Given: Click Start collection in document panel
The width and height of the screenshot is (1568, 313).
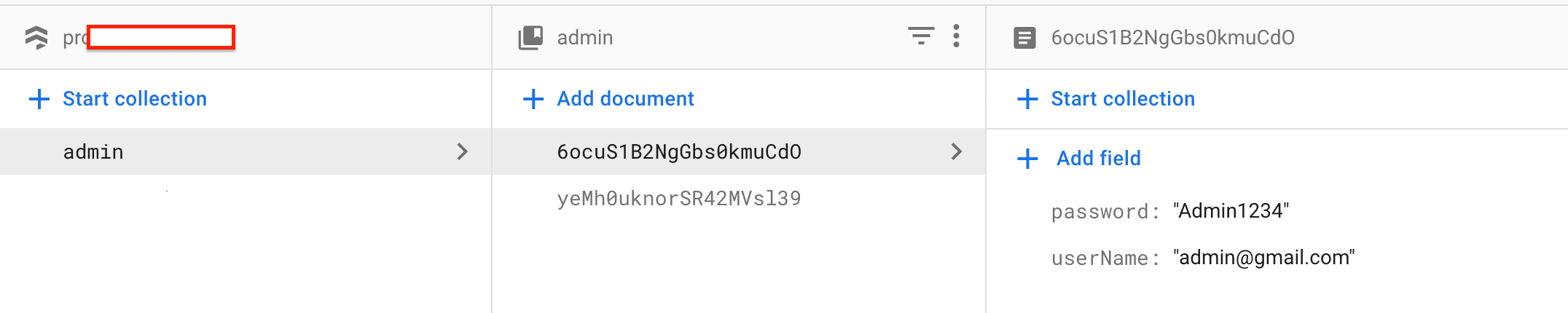Looking at the screenshot, I should click(1122, 99).
